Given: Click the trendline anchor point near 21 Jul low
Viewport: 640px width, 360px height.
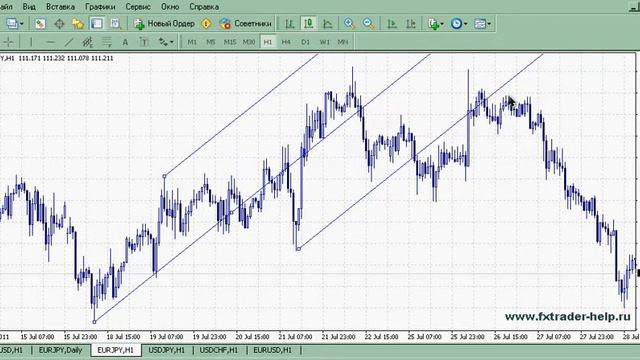Looking at the screenshot, I should point(298,249).
